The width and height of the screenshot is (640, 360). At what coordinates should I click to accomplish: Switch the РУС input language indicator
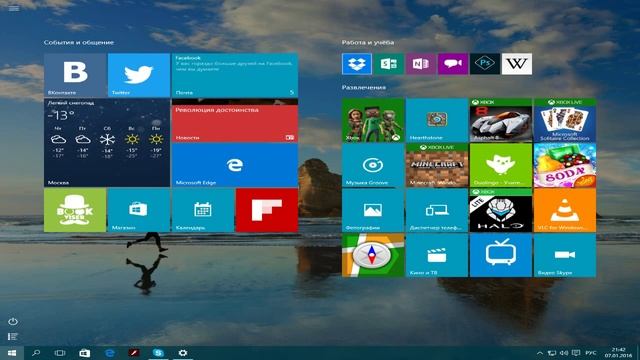click(x=591, y=353)
